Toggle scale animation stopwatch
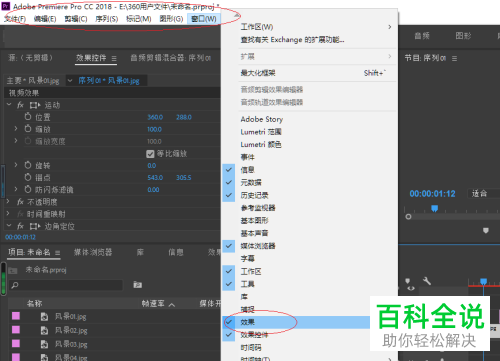This screenshot has width=500, height=361. (x=28, y=129)
